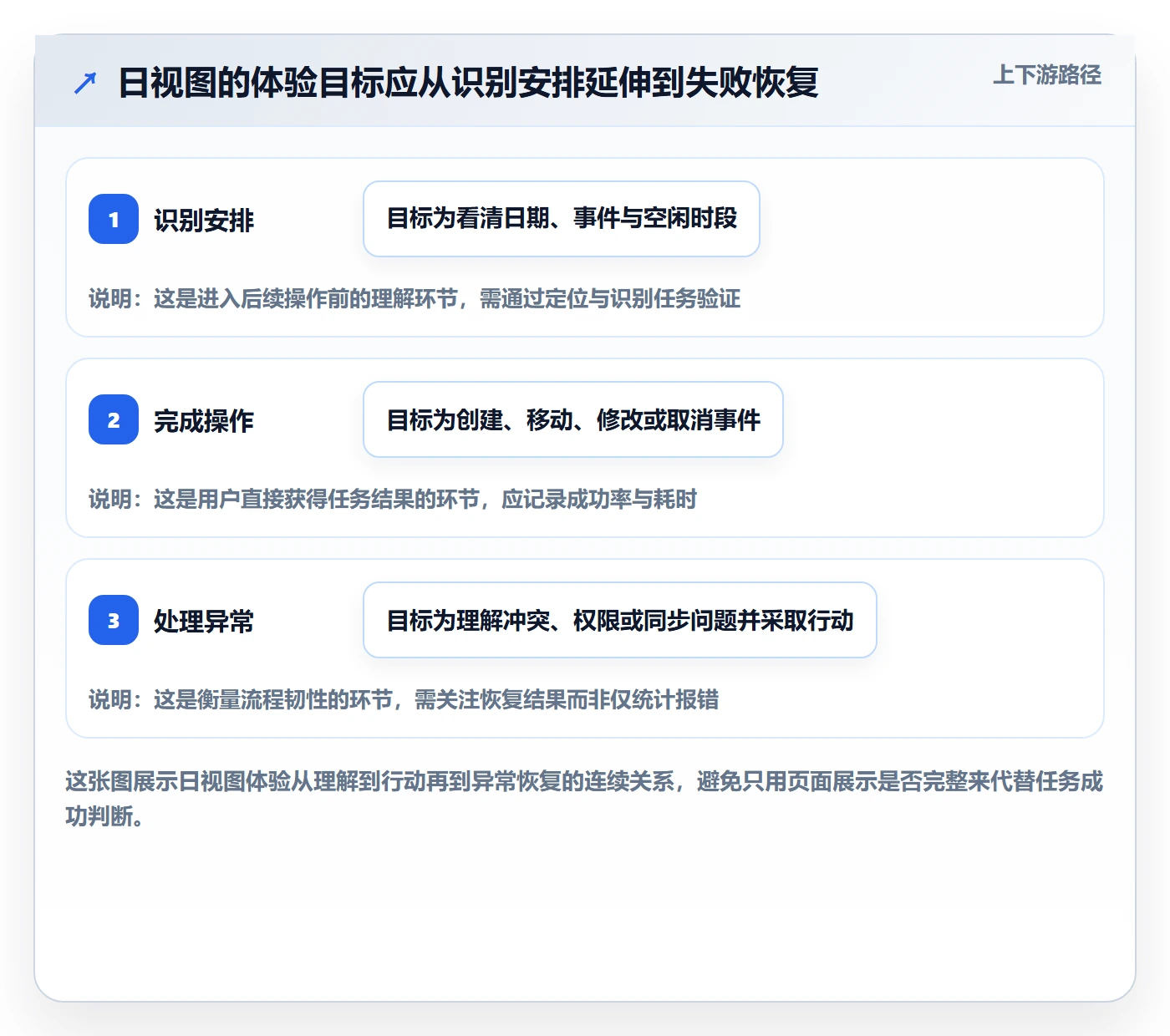
Task: Click the summary paragraph starting 这张图展示日视图体验
Action: click(584, 799)
